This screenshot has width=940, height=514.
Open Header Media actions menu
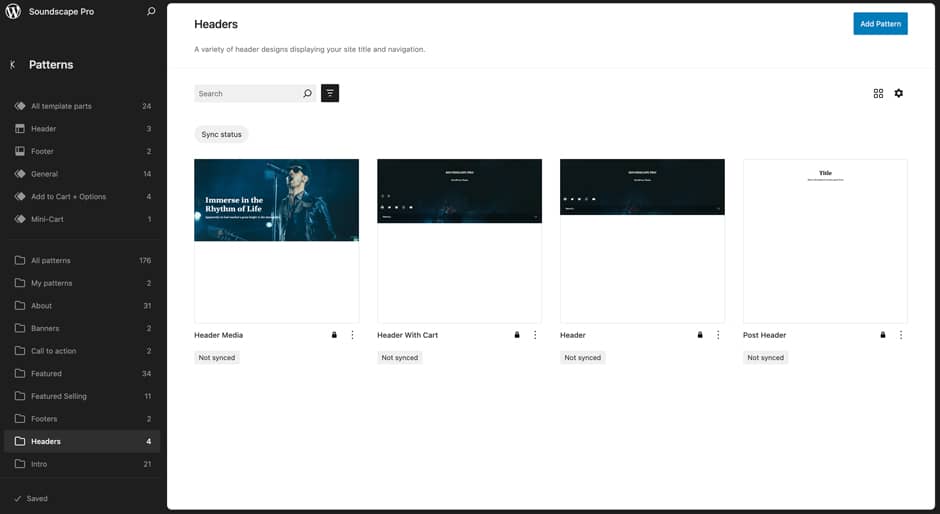coord(352,335)
